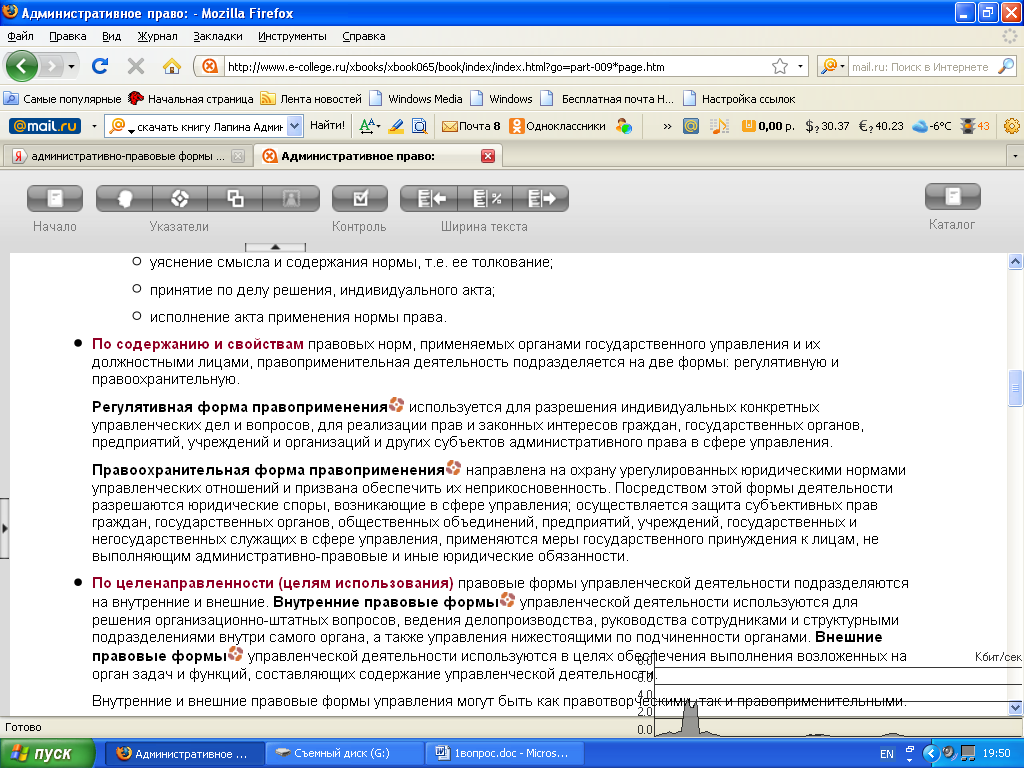Stop loading with the X button

pyautogui.click(x=136, y=66)
